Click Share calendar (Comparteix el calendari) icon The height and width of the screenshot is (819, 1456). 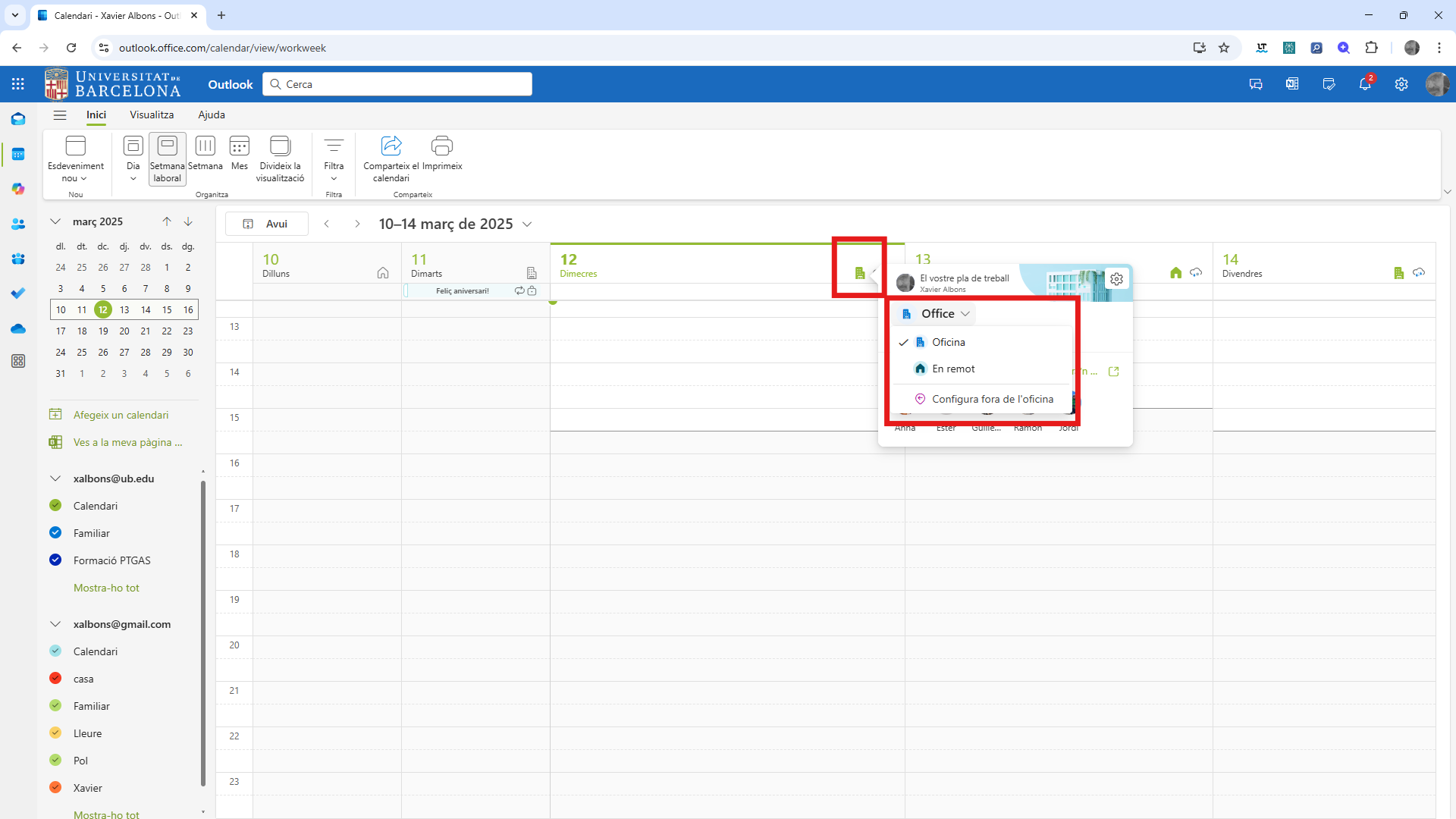(391, 146)
